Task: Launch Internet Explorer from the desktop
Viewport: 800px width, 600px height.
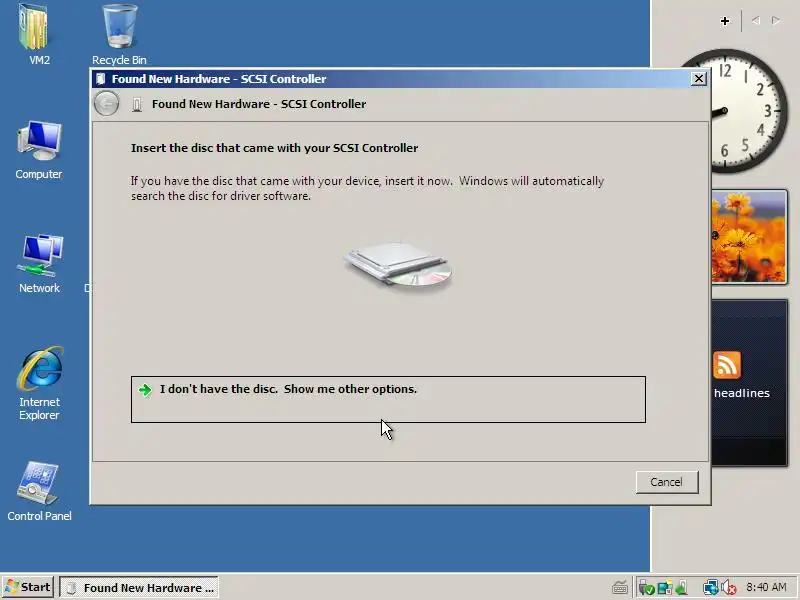Action: pos(39,383)
